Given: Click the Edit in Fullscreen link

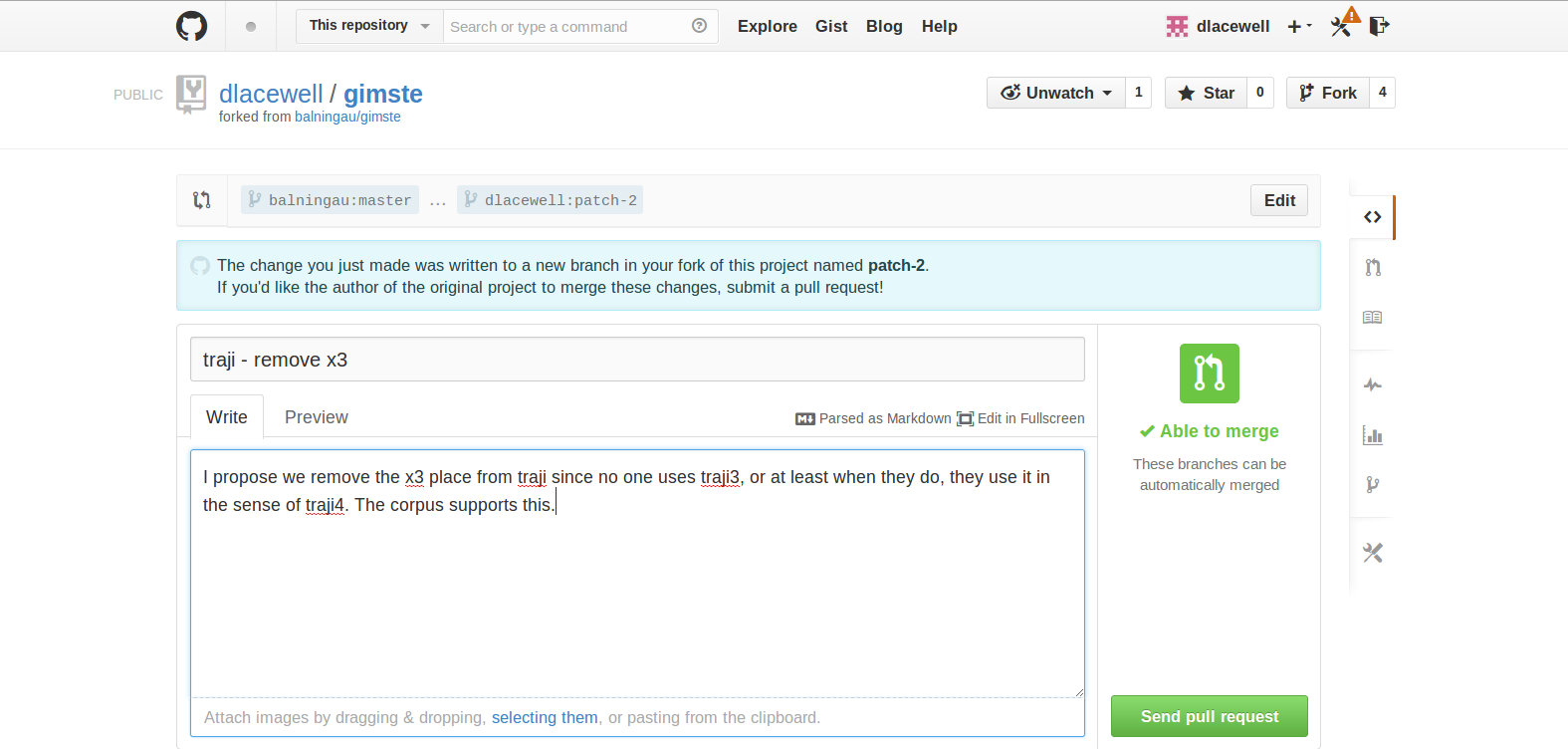Looking at the screenshot, I should 1031,418.
